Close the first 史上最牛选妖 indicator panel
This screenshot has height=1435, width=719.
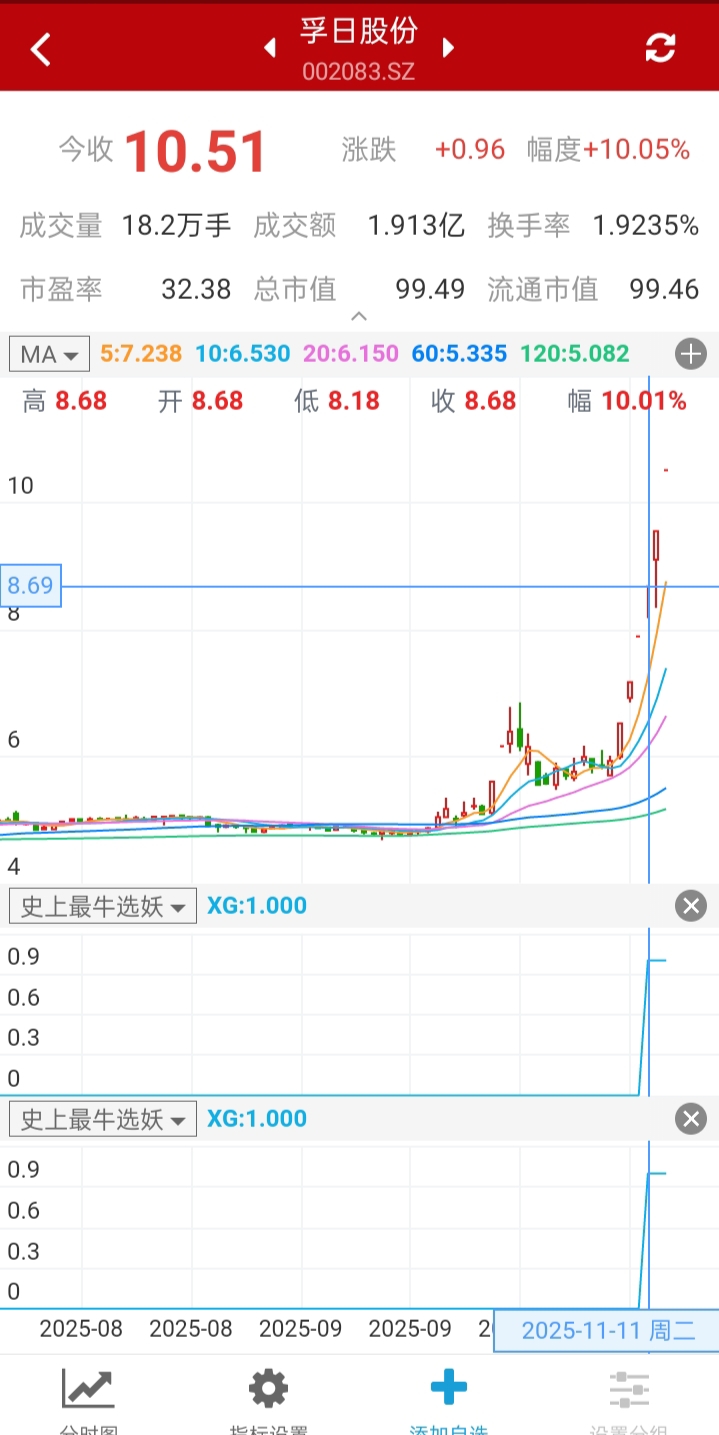[x=690, y=906]
